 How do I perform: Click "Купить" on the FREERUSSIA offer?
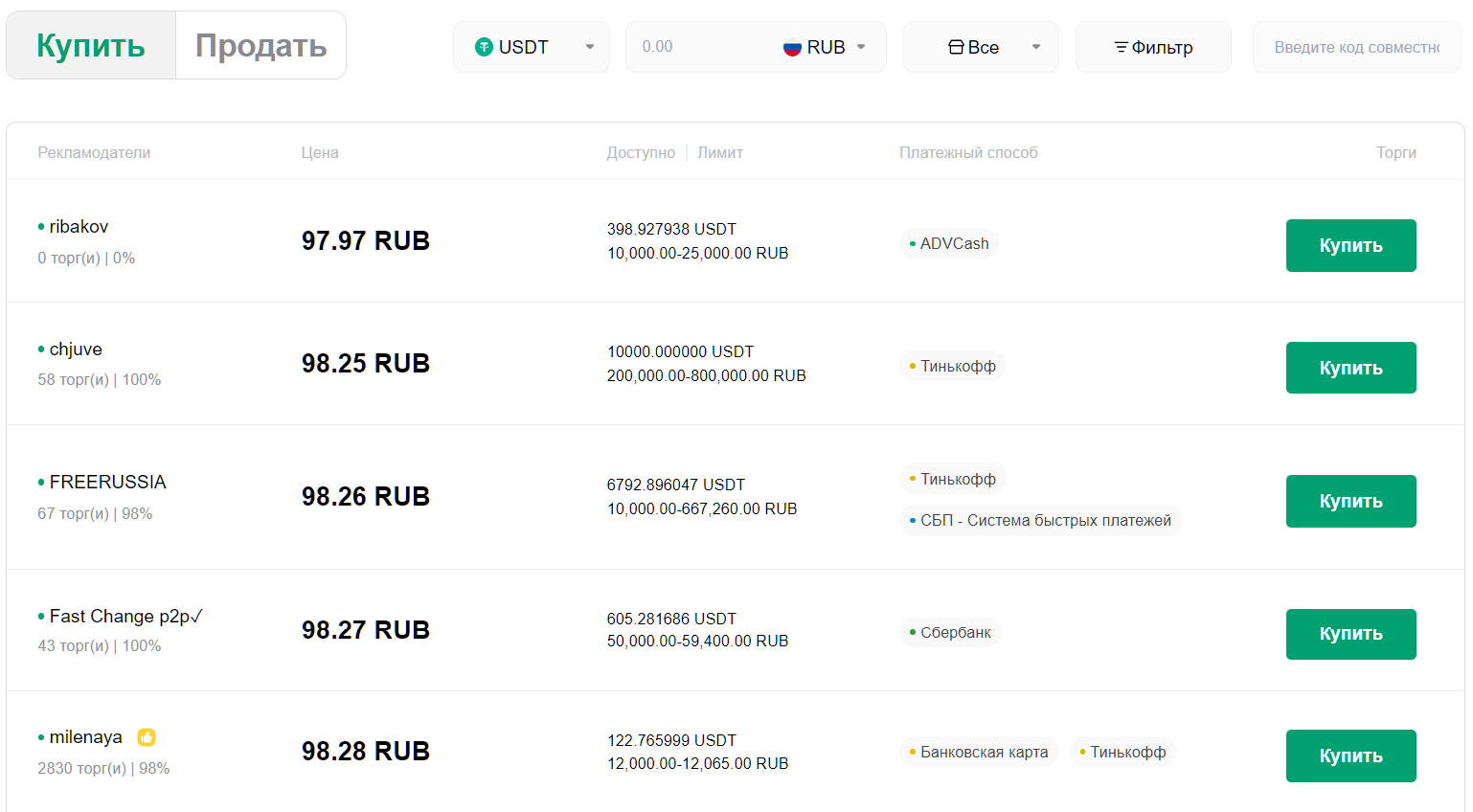(x=1350, y=501)
